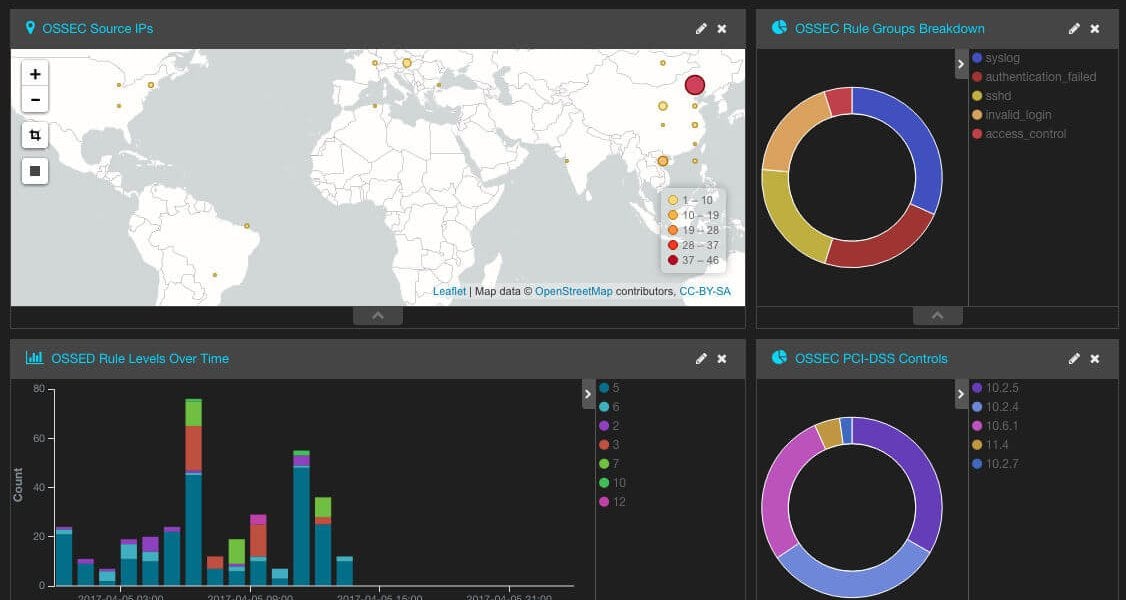Zoom in on the Source IPs map
1126x600 pixels.
point(34,73)
